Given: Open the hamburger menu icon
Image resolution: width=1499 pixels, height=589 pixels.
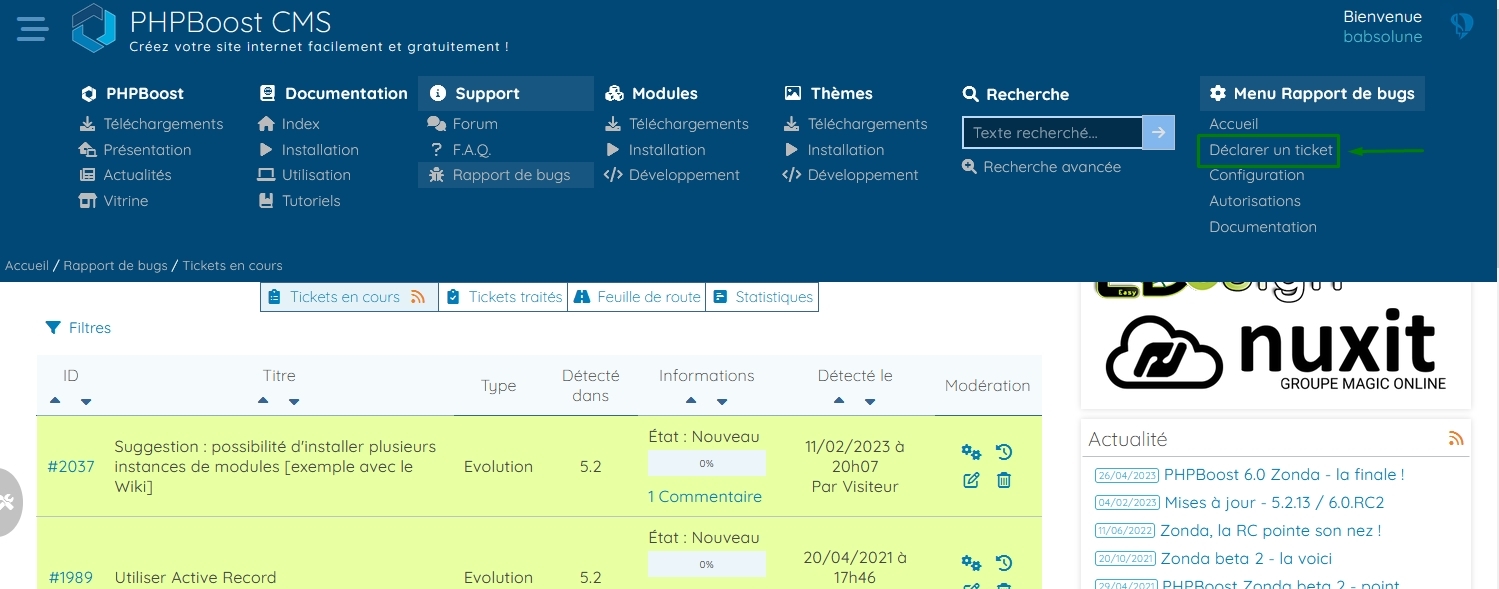Looking at the screenshot, I should click(x=32, y=28).
